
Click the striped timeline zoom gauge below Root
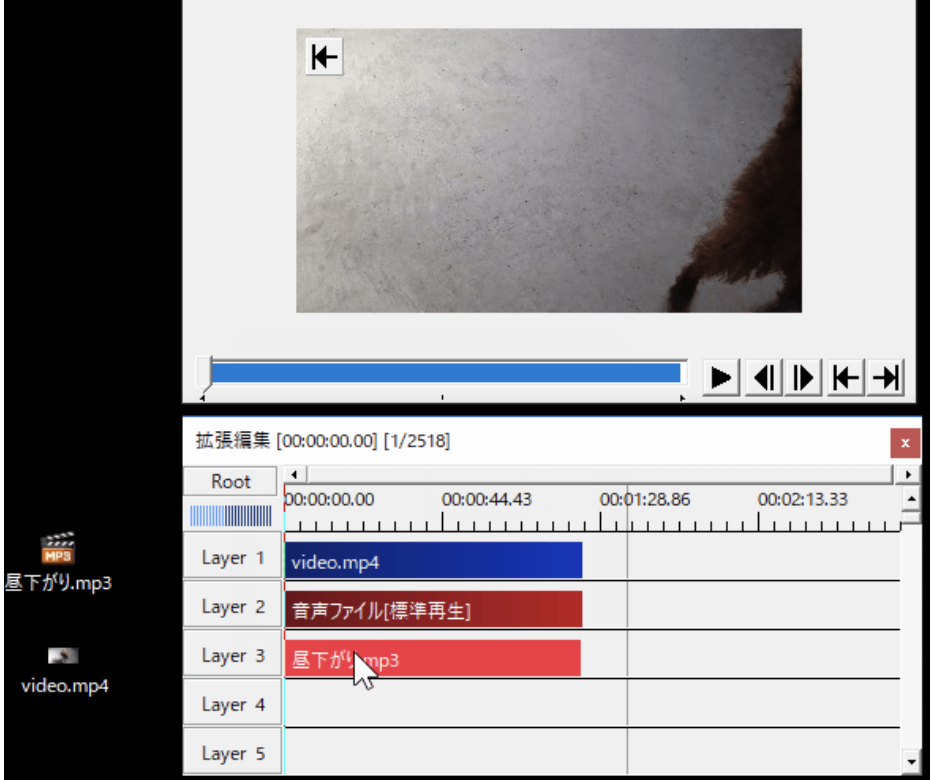point(231,514)
